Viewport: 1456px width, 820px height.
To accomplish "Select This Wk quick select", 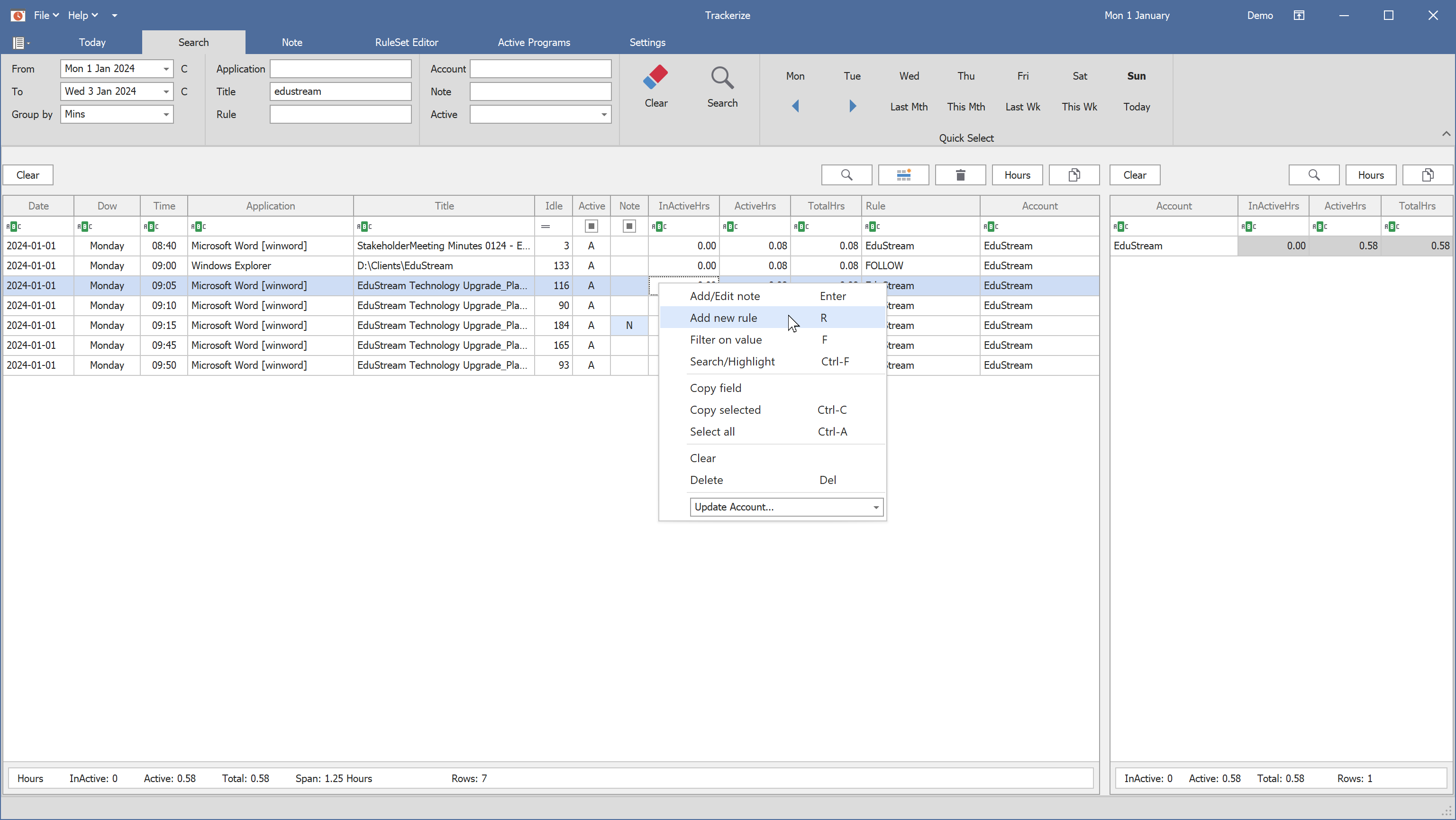I will coord(1079,107).
